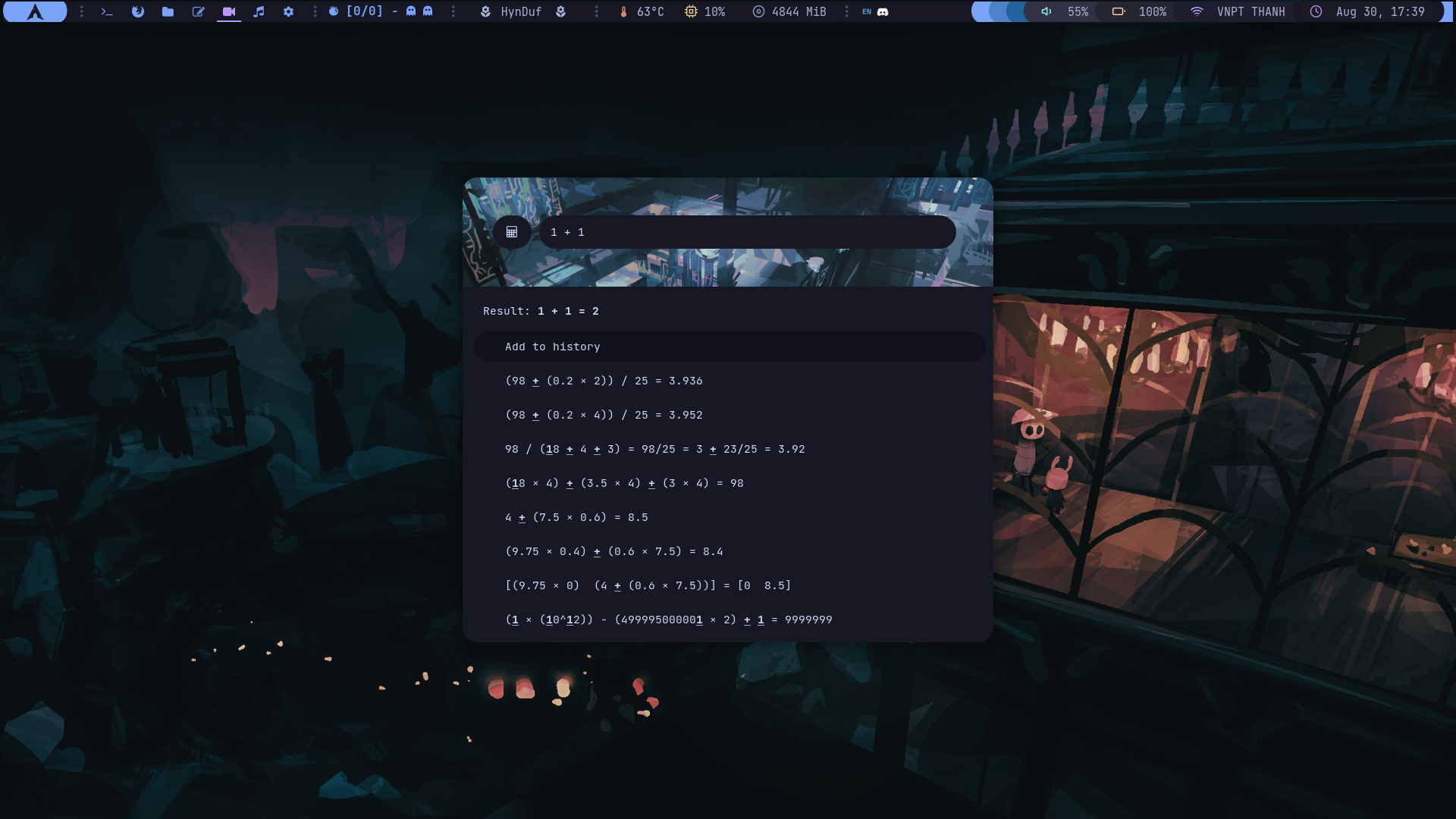Click the calculator mode icon
This screenshot has width=1456, height=819.
(512, 232)
